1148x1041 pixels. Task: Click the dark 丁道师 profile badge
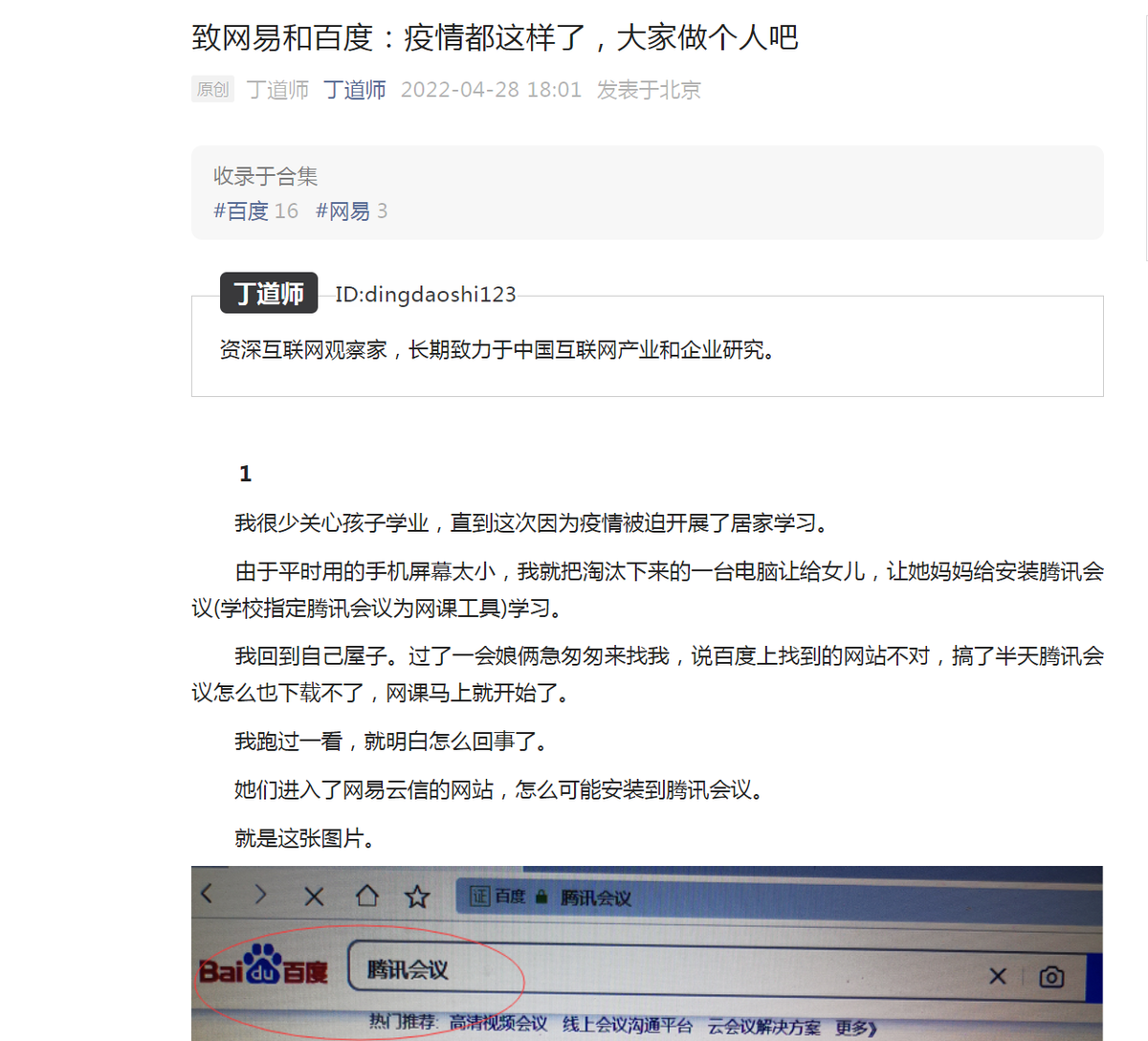click(269, 293)
